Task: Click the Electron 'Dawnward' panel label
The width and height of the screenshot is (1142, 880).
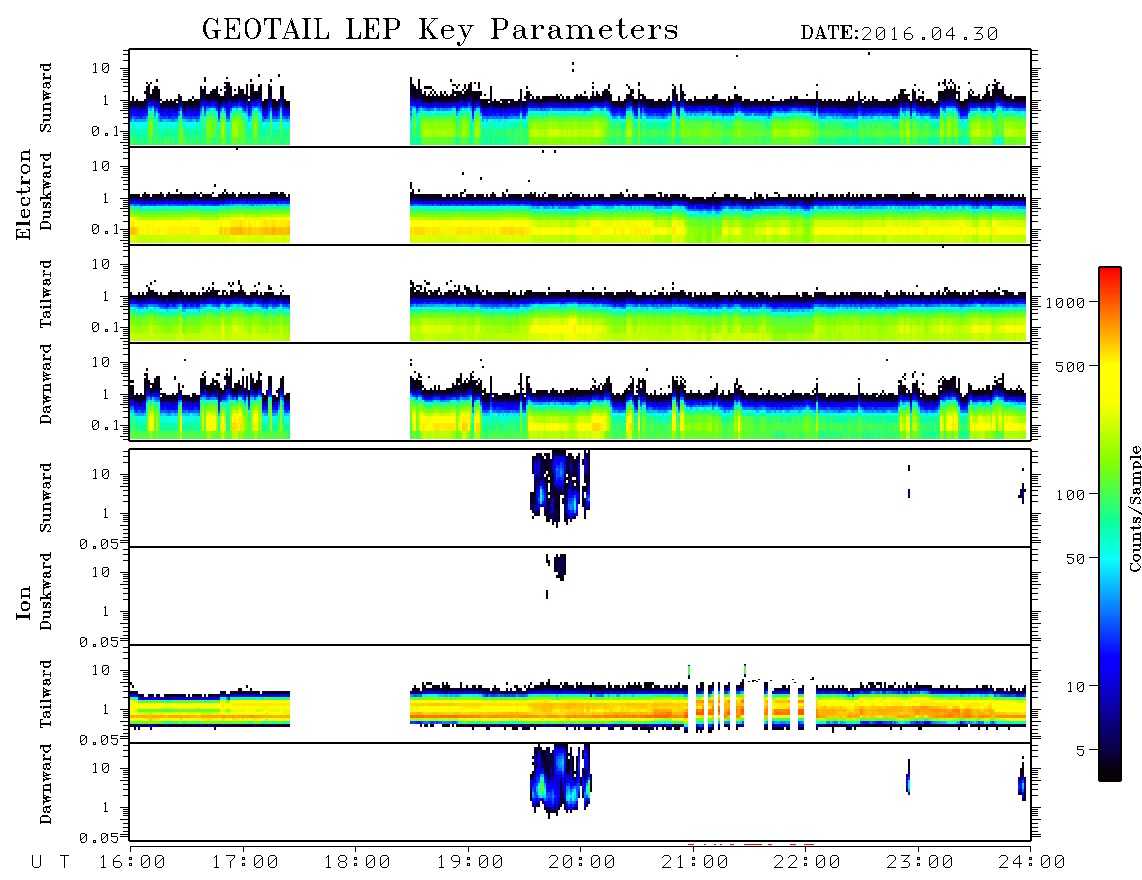Action: pyautogui.click(x=46, y=384)
